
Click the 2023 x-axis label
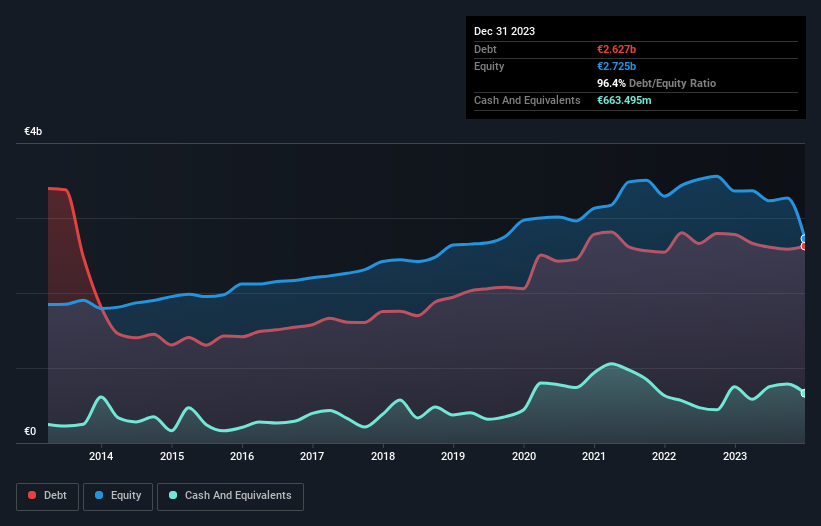pos(735,456)
